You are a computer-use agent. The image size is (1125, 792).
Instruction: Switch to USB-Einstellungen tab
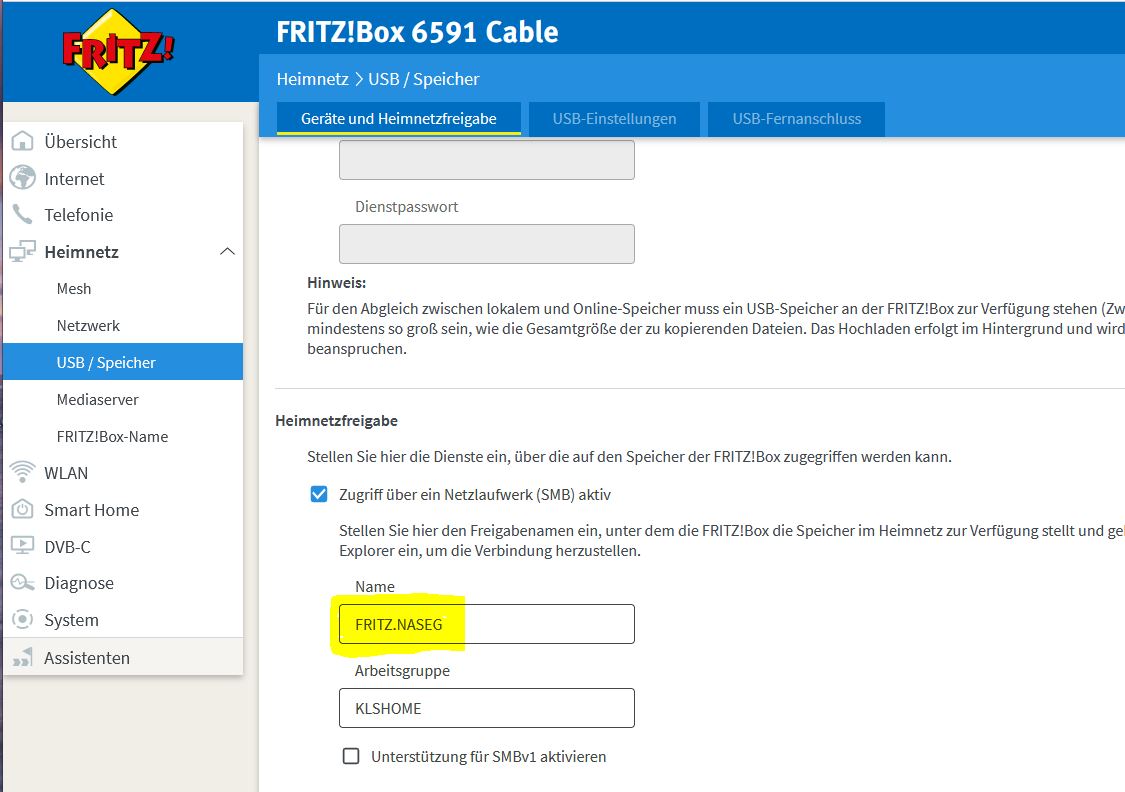point(614,118)
